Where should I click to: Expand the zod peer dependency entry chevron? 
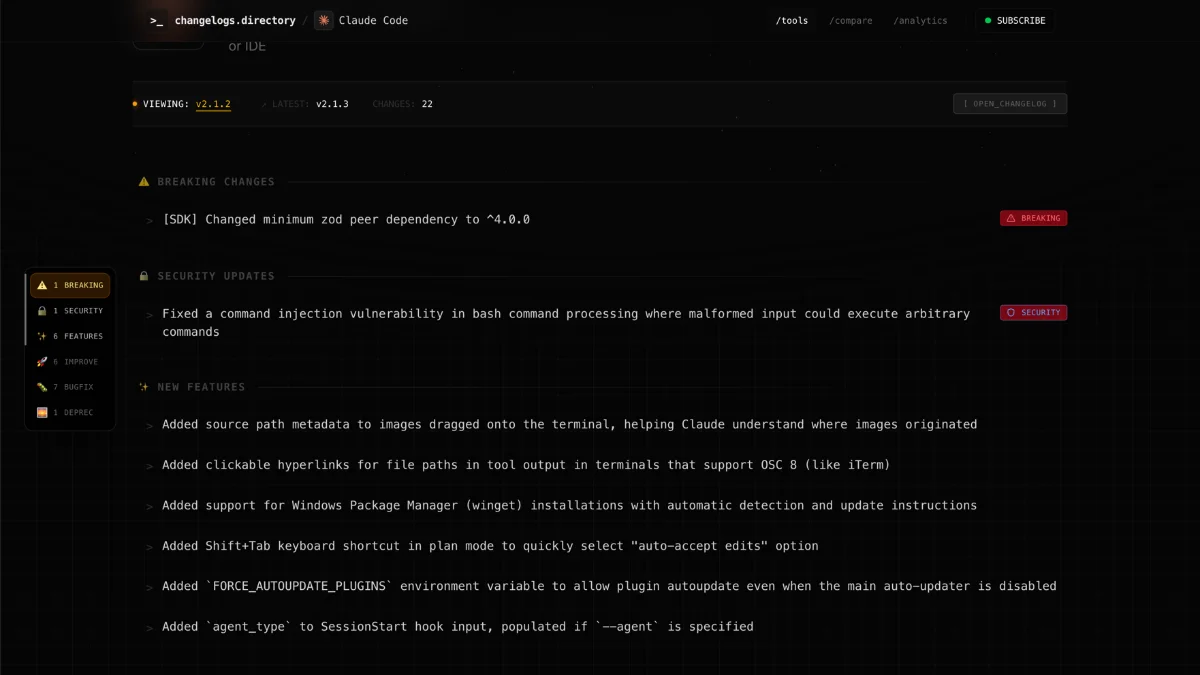point(149,219)
